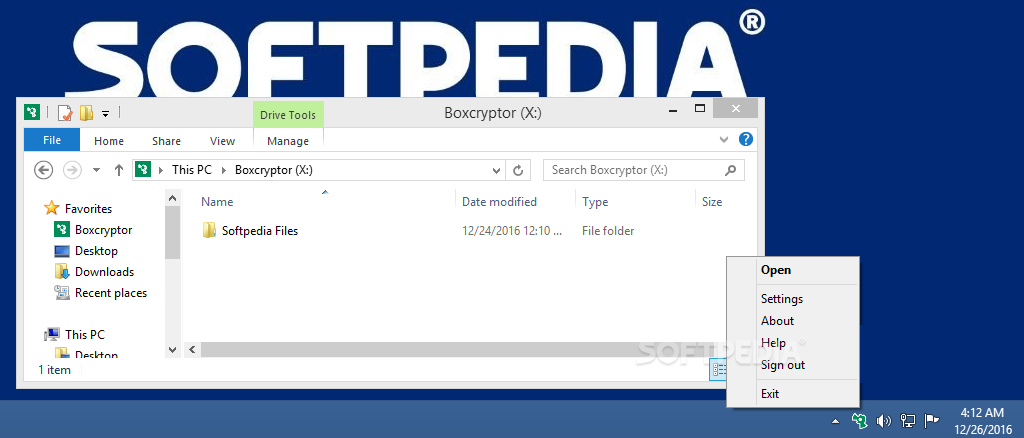Image resolution: width=1024 pixels, height=438 pixels.
Task: Click the Drive Tools contextual tab header
Action: coord(288,115)
